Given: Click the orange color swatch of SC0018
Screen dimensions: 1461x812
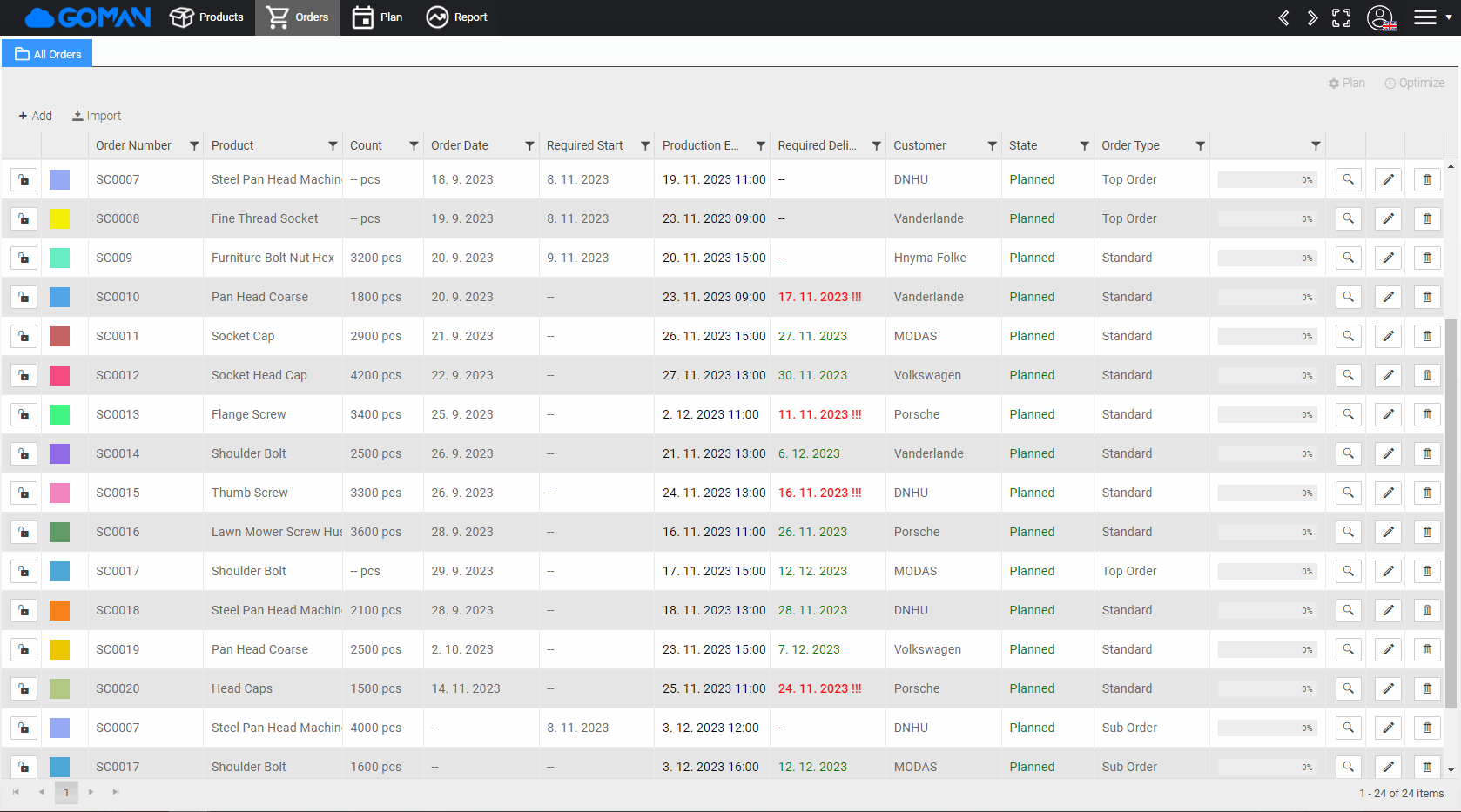Looking at the screenshot, I should point(59,610).
